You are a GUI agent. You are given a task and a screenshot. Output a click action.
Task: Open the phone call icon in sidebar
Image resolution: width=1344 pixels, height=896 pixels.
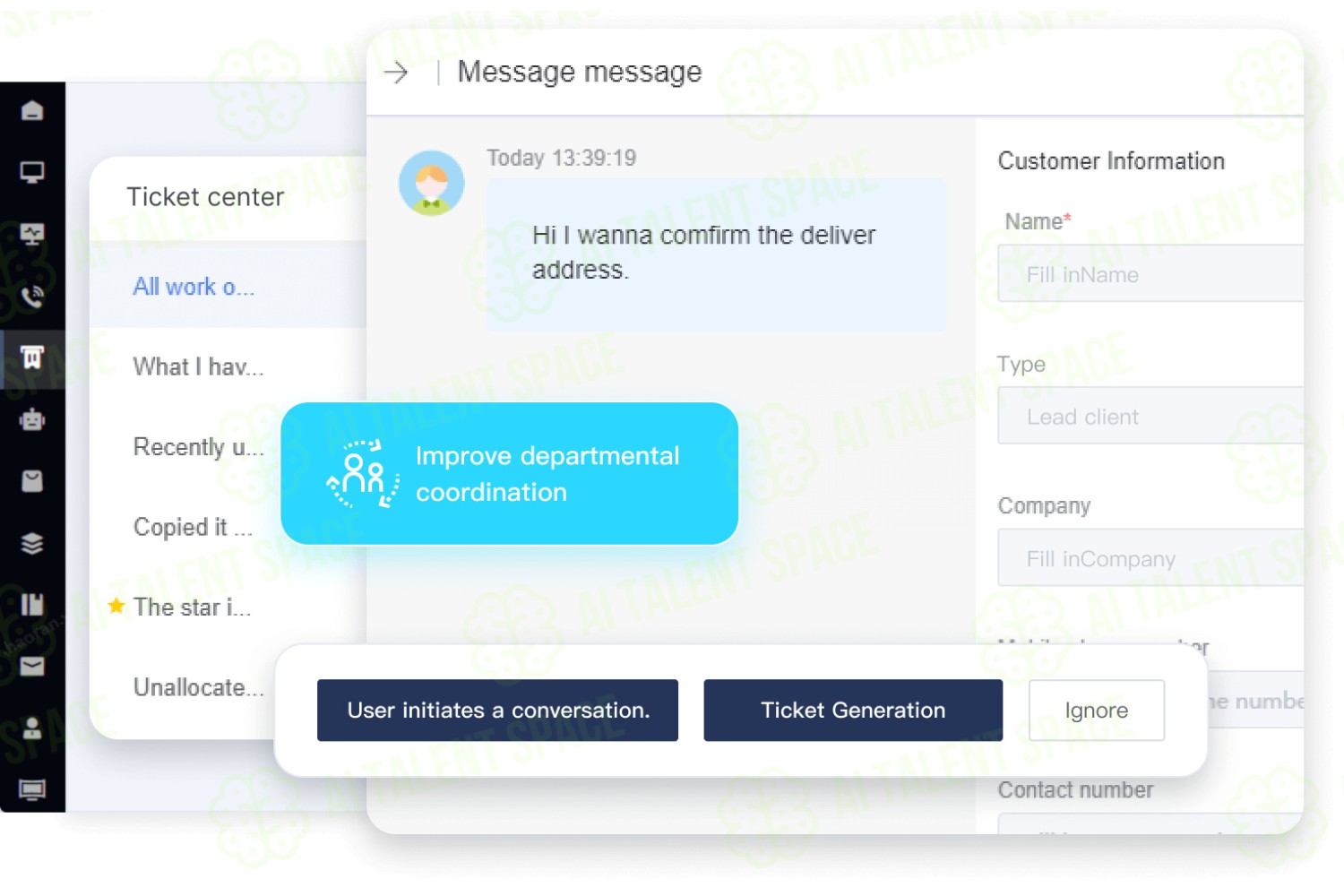pos(32,296)
